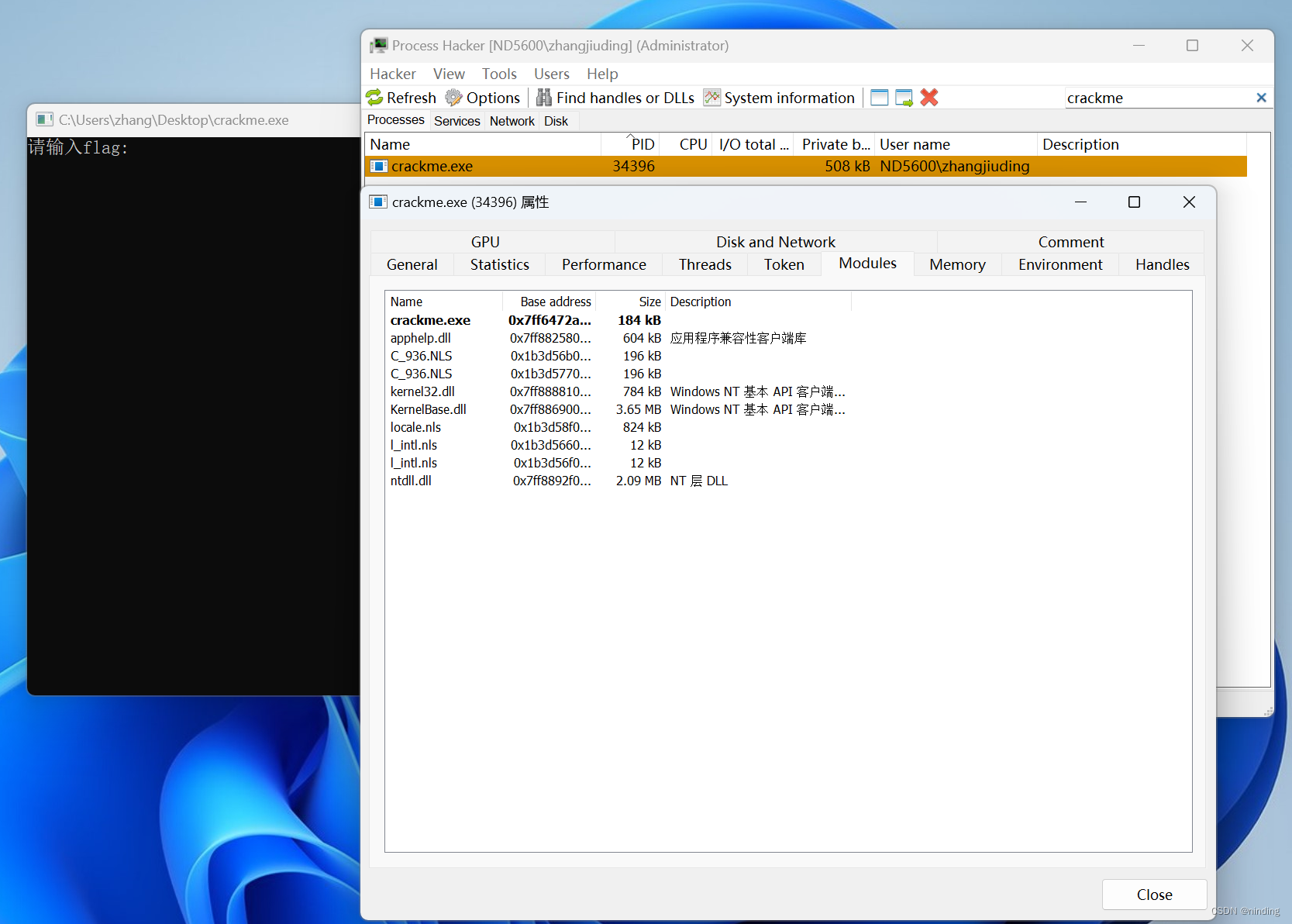Click properties dialog title icon

click(x=378, y=202)
